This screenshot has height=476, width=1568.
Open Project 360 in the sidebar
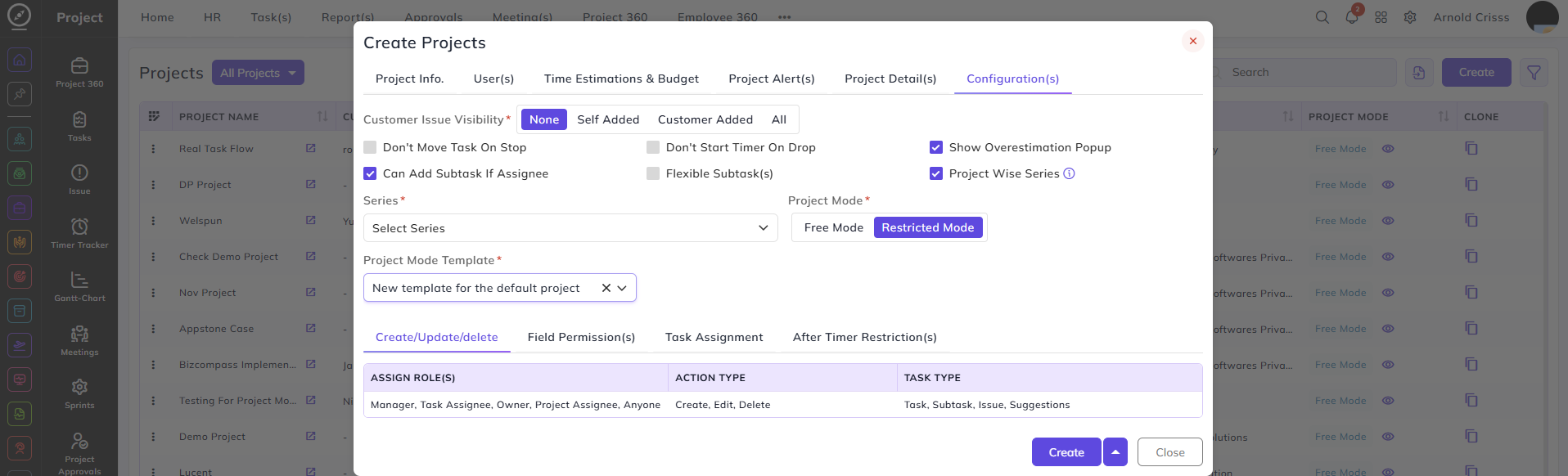point(79,72)
